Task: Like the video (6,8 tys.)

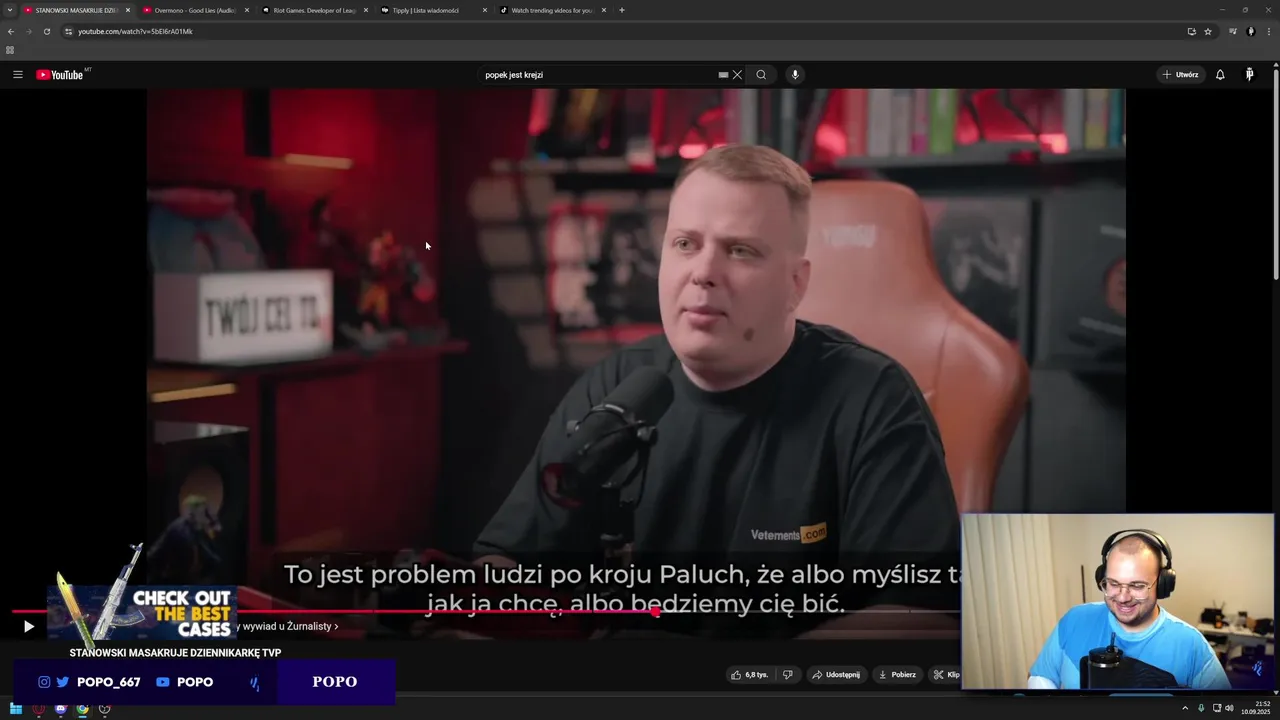Action: (x=749, y=675)
